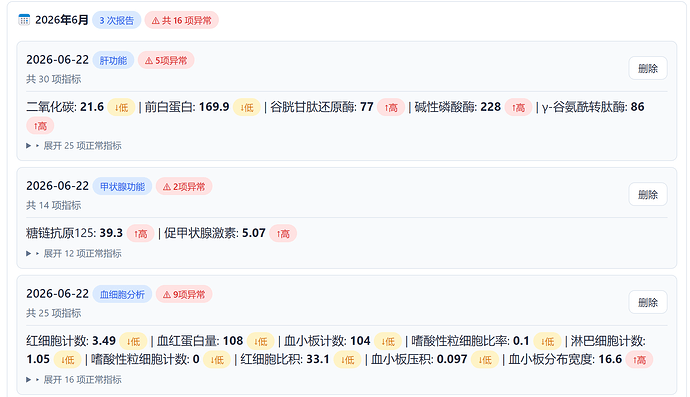Click the 嗜酸性粒细胞比率: 0.1 value

tap(470, 341)
